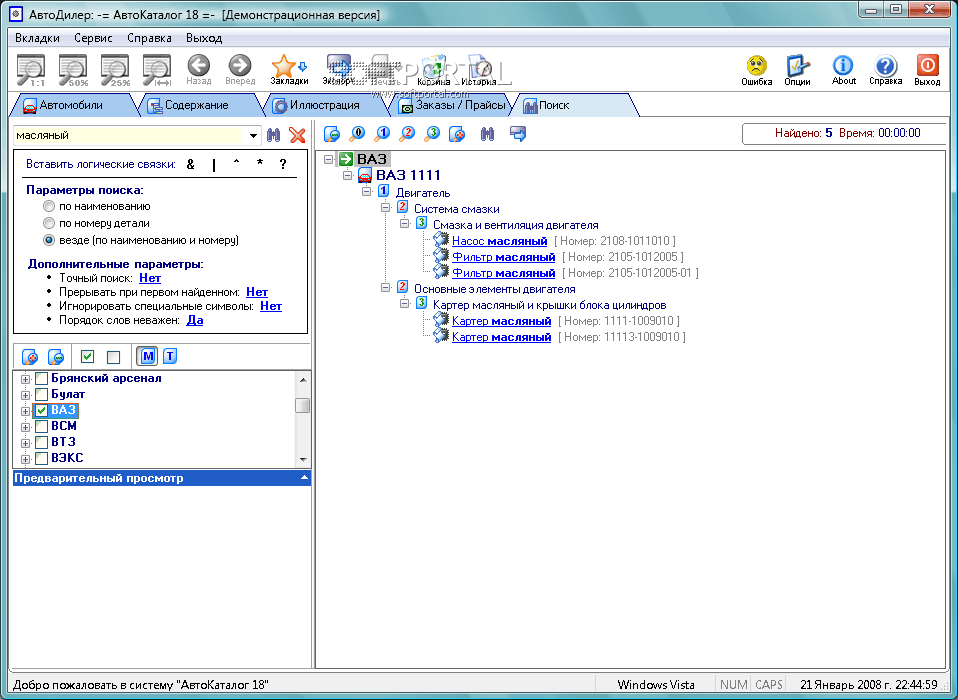The image size is (958, 700).
Task: Expand results to level 3
Action: (432, 133)
